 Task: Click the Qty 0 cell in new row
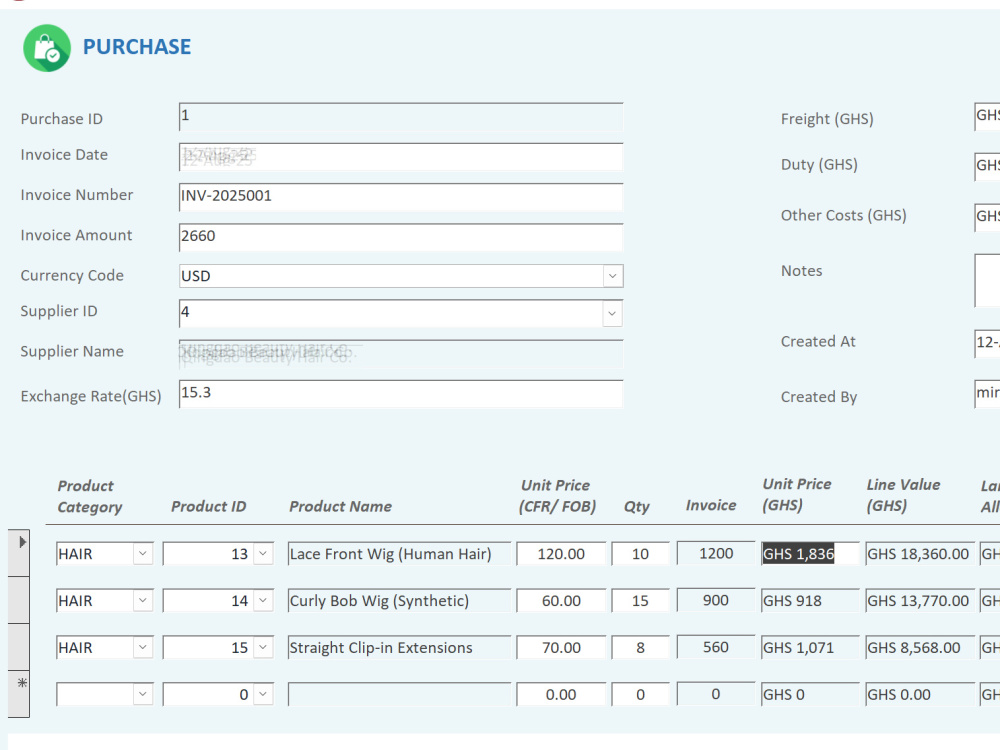[x=640, y=694]
